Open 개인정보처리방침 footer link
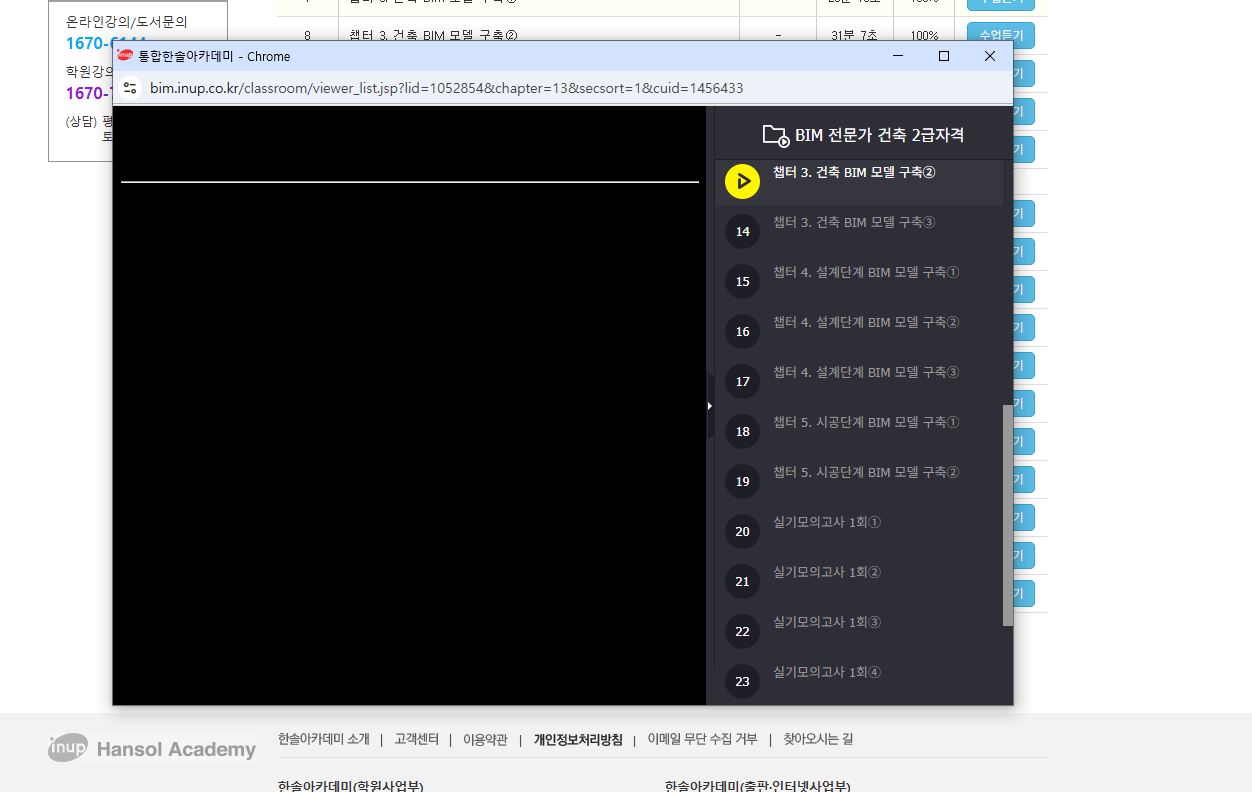The height and width of the screenshot is (792, 1252). [578, 739]
